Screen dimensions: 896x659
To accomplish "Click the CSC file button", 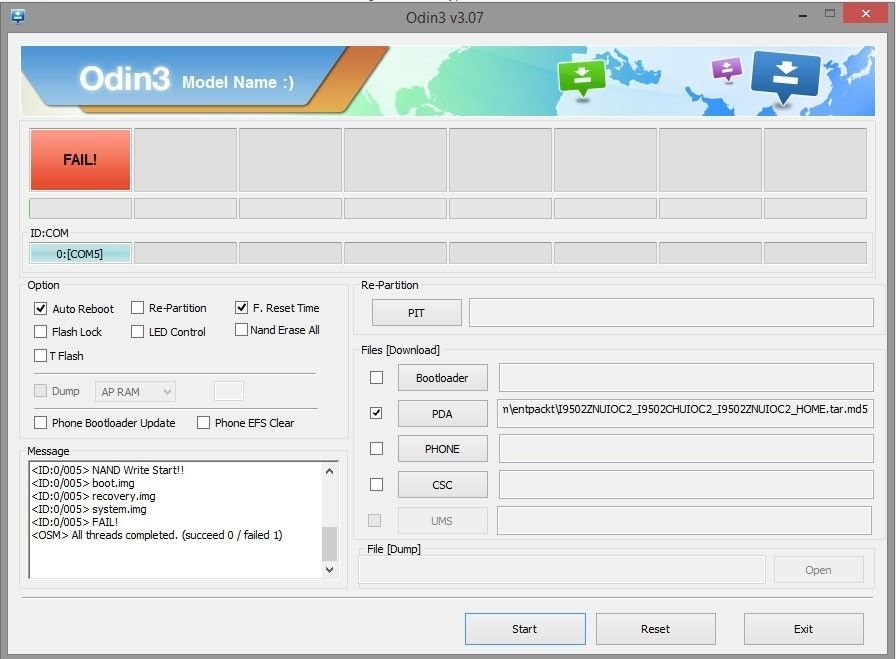I will pos(442,485).
